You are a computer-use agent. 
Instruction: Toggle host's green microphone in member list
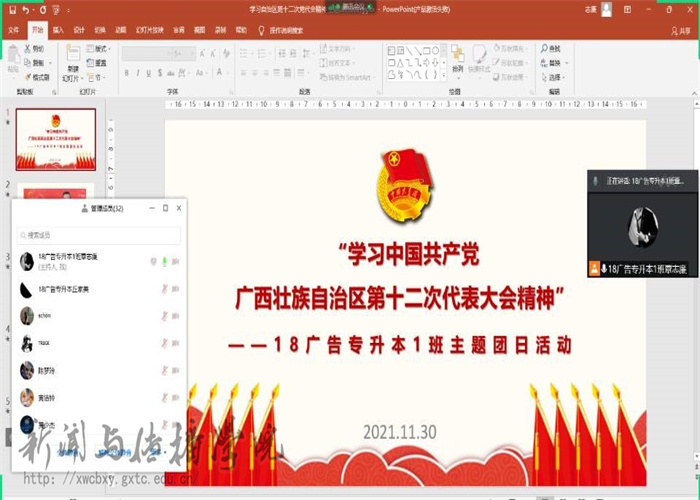tap(164, 262)
